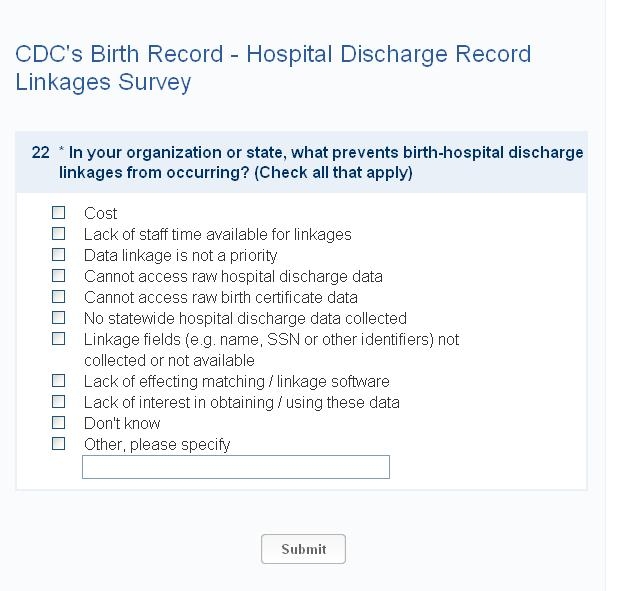This screenshot has width=640, height=591.
Task: Click the Cost option label
Action: tap(100, 213)
